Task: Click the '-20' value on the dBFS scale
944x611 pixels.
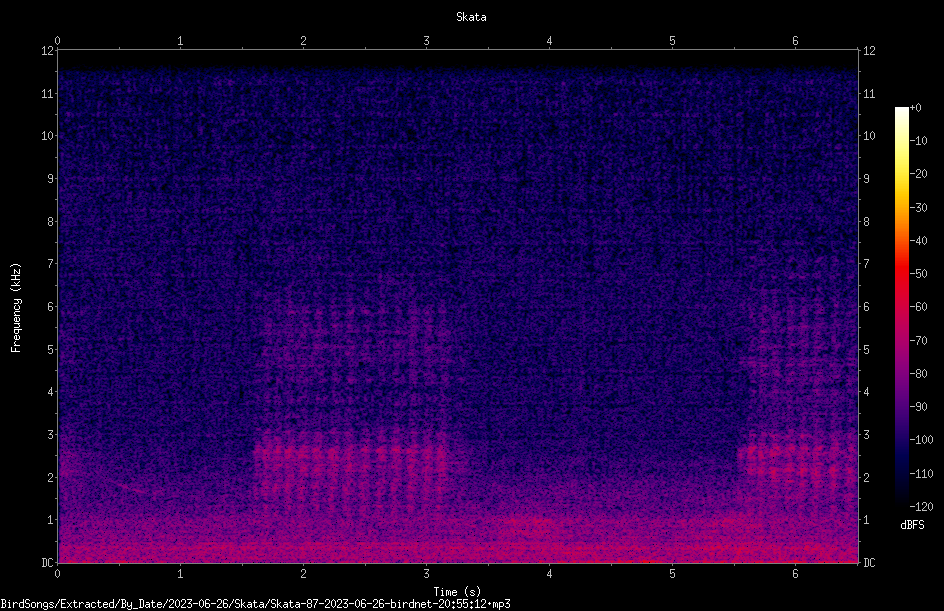Action: click(x=918, y=174)
